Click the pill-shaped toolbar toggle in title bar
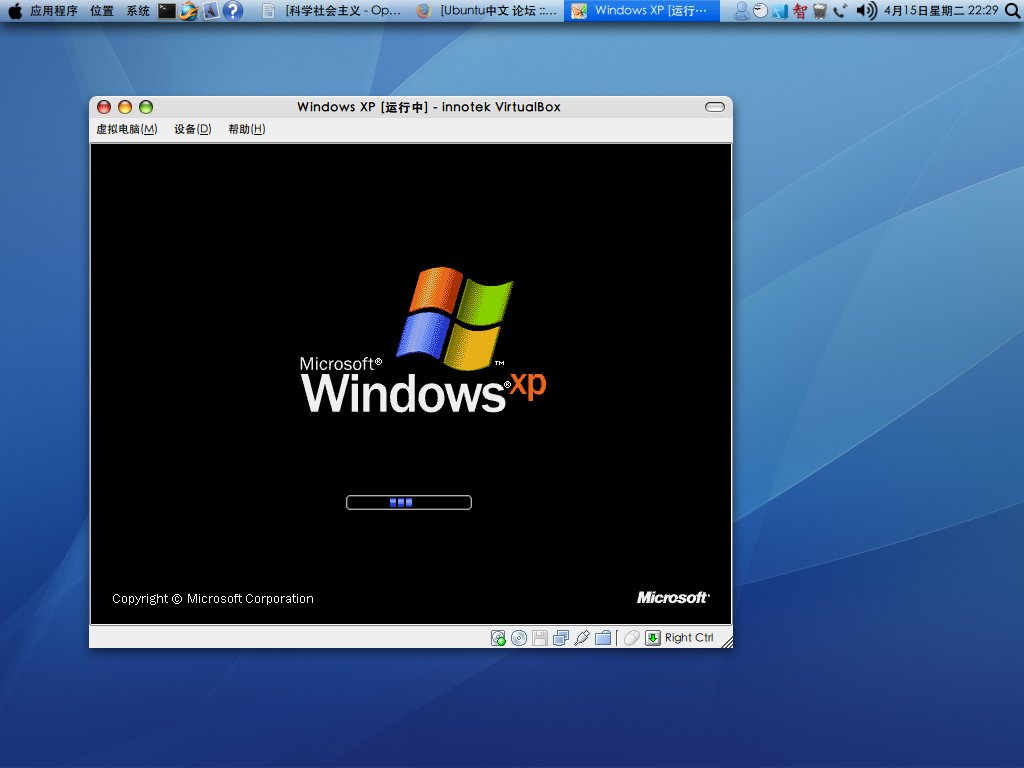The height and width of the screenshot is (768, 1024). coord(714,107)
